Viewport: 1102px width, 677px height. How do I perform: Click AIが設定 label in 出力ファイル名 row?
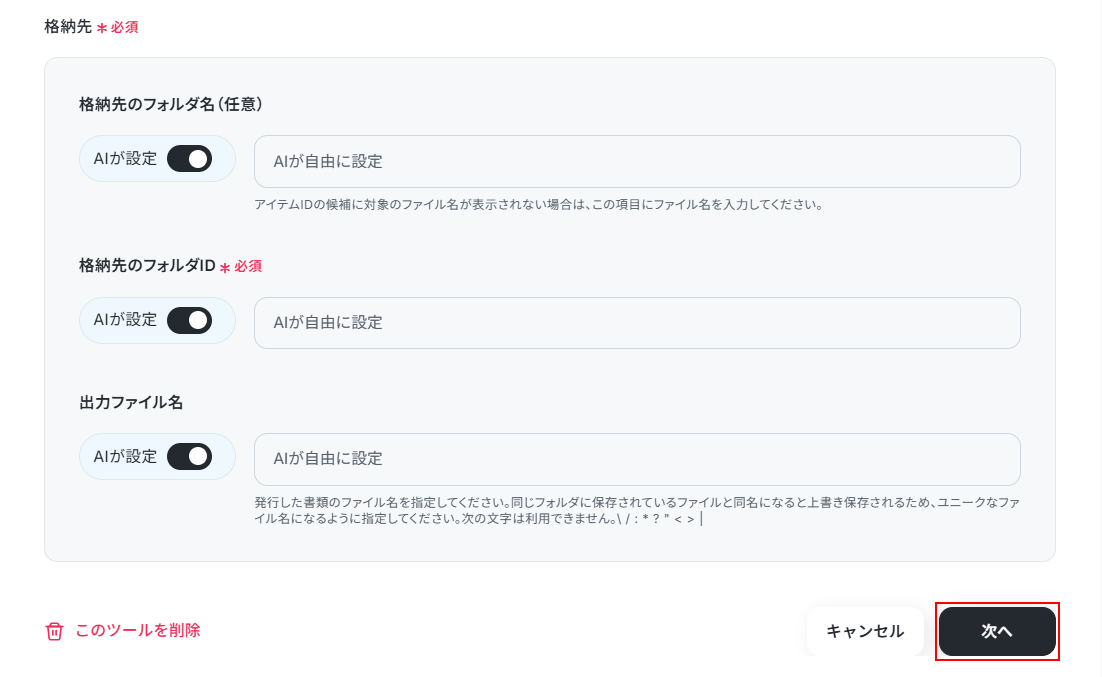pos(125,457)
